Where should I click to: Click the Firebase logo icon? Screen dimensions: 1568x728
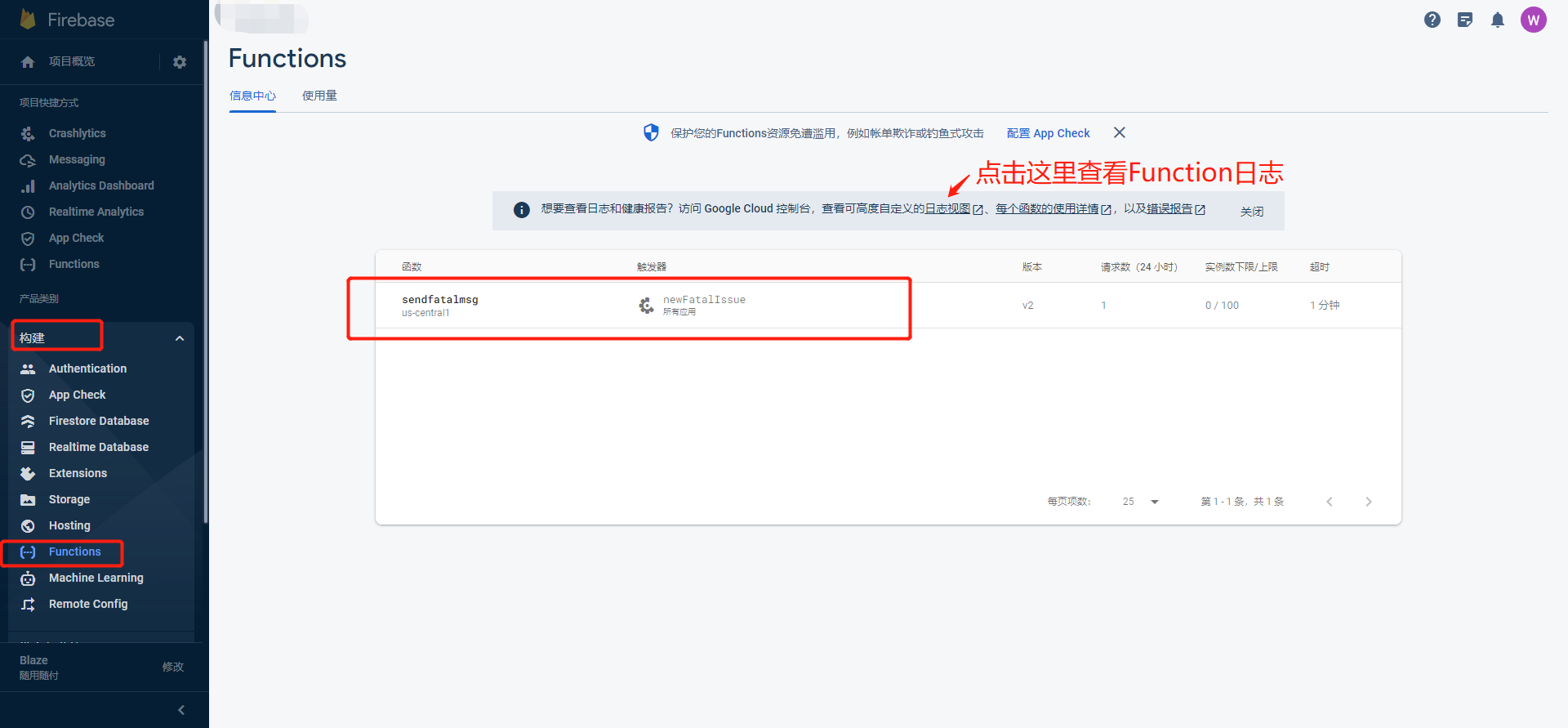(28, 19)
